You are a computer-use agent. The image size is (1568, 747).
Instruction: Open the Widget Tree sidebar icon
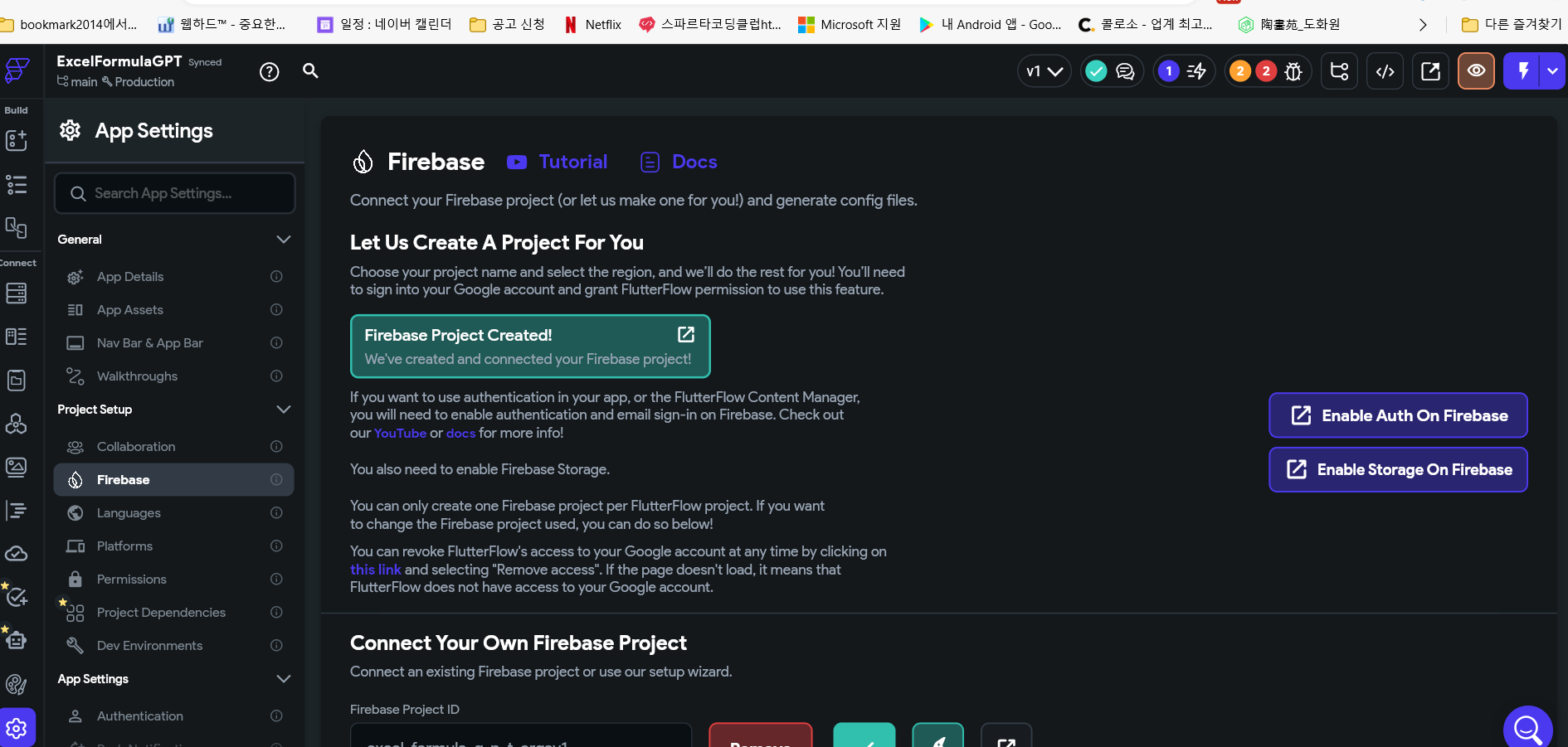(x=17, y=184)
